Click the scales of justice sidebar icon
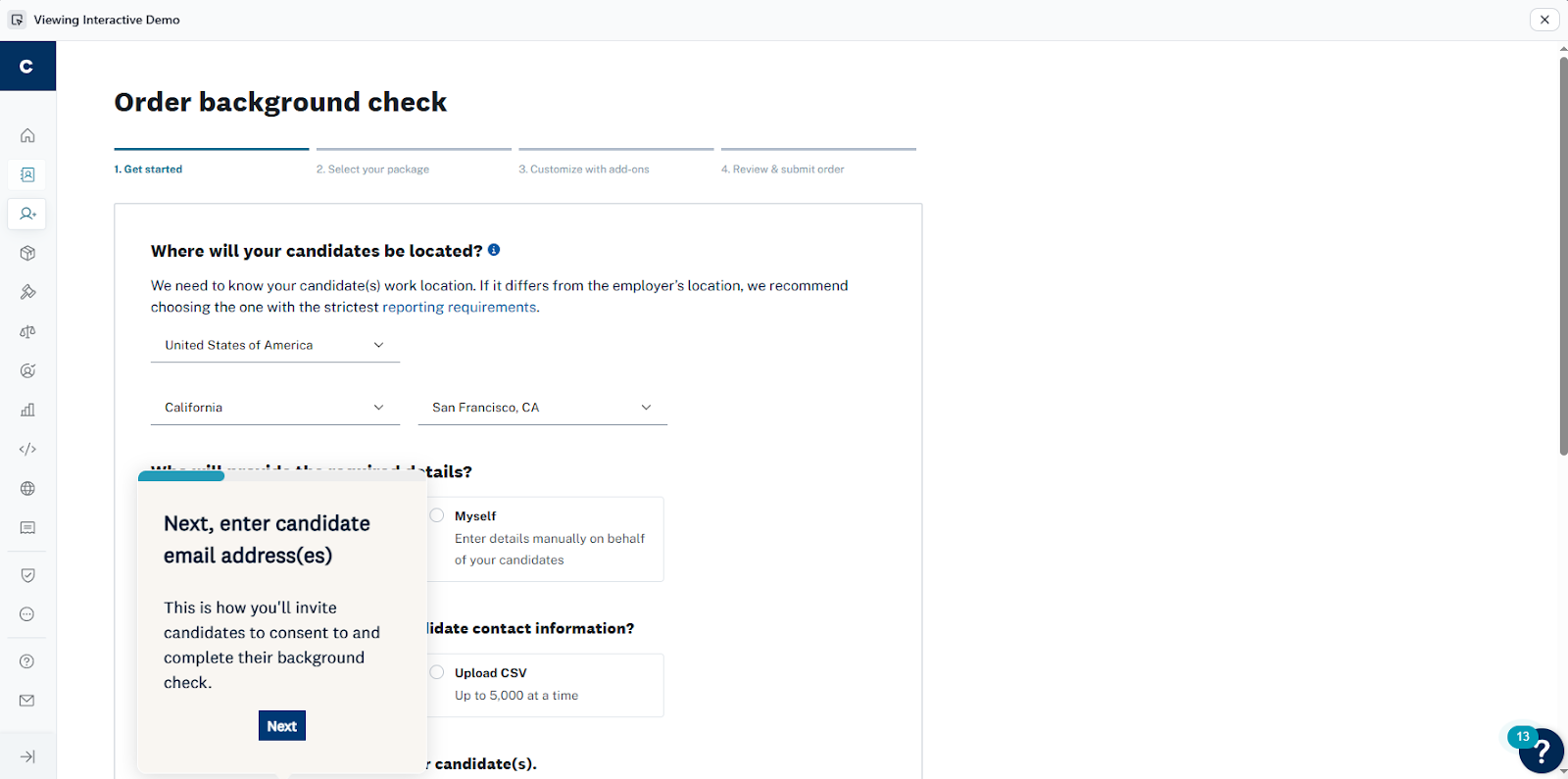The width and height of the screenshot is (1568, 779). pos(27,332)
